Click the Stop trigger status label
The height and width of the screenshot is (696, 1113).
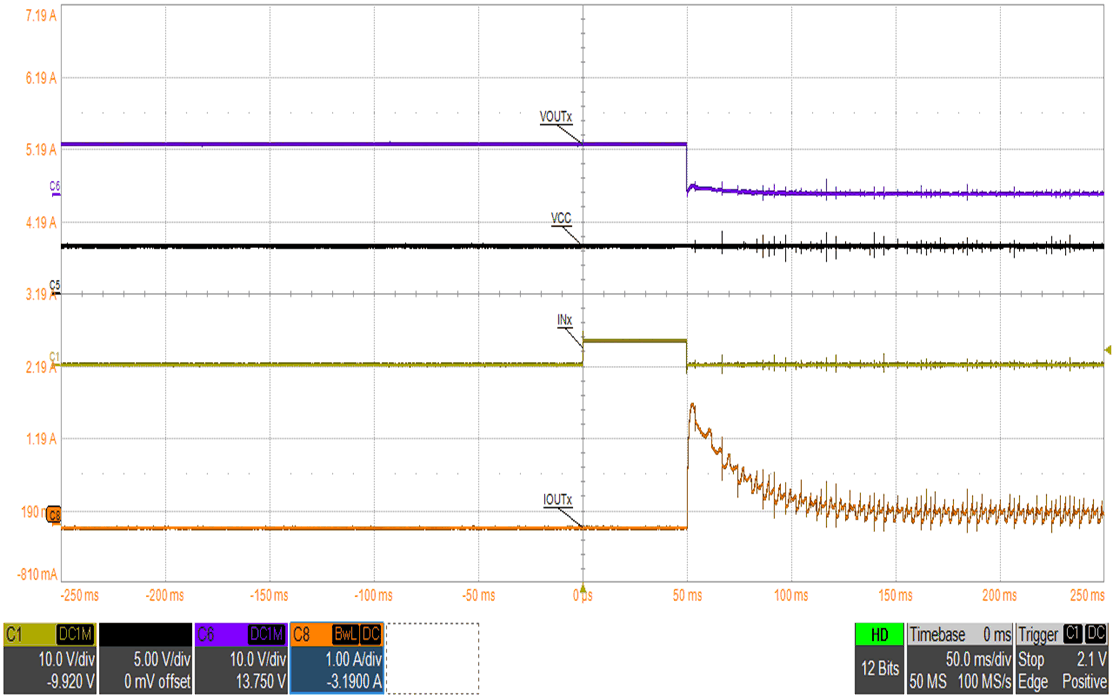tap(1031, 660)
